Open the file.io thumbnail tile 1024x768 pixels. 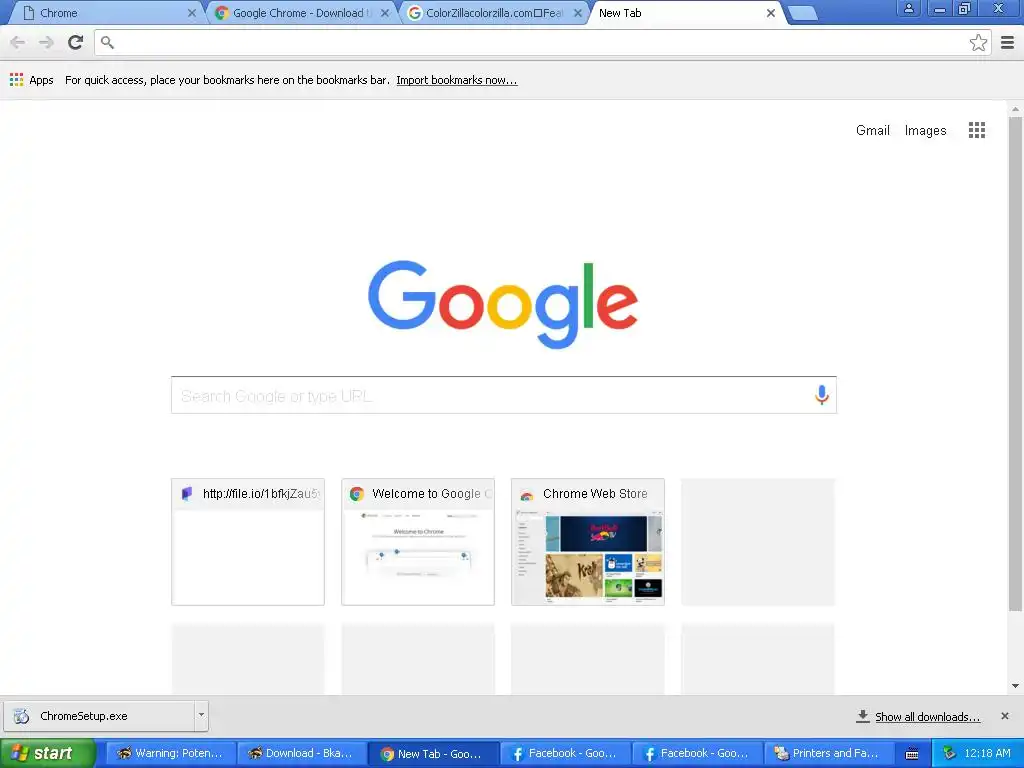pyautogui.click(x=248, y=542)
